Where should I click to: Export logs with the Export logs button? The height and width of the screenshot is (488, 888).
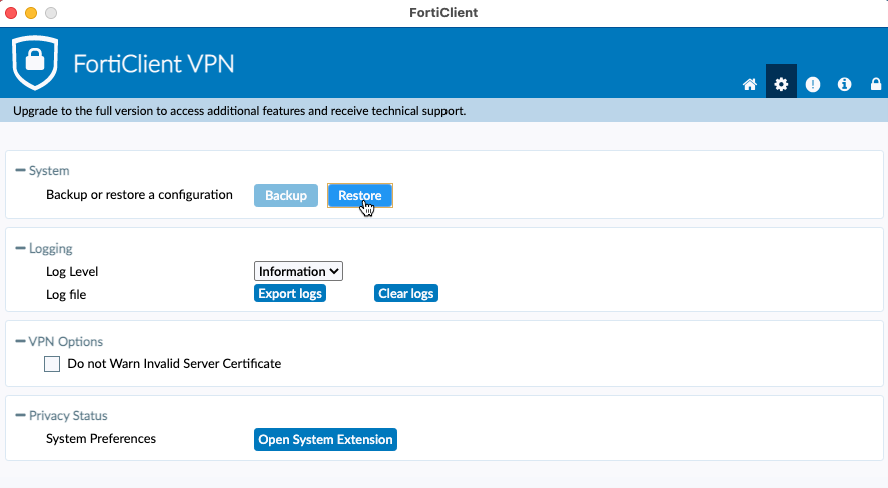click(290, 293)
